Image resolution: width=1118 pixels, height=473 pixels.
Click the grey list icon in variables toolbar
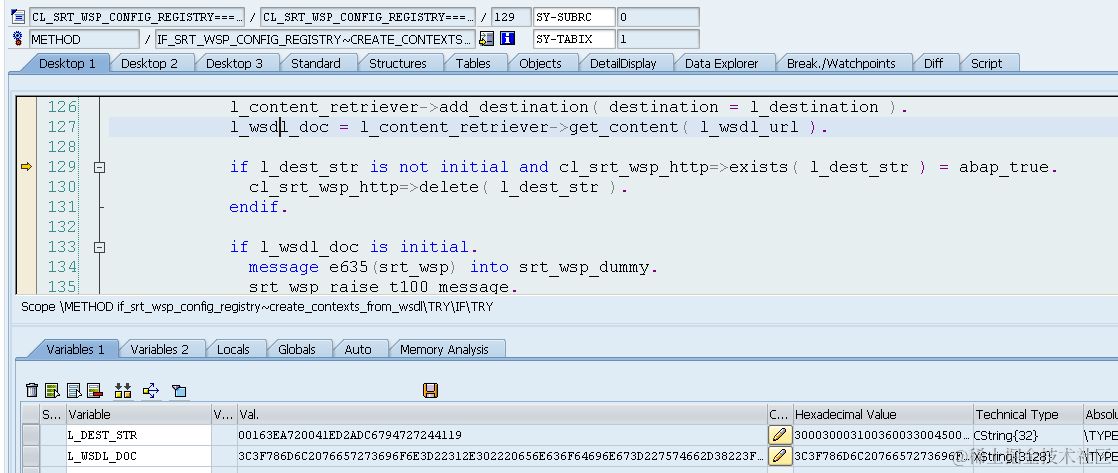(73, 390)
